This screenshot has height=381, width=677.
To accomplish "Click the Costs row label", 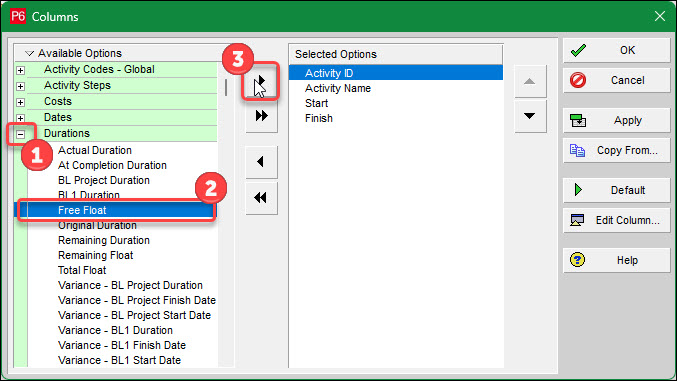I will (58, 102).
